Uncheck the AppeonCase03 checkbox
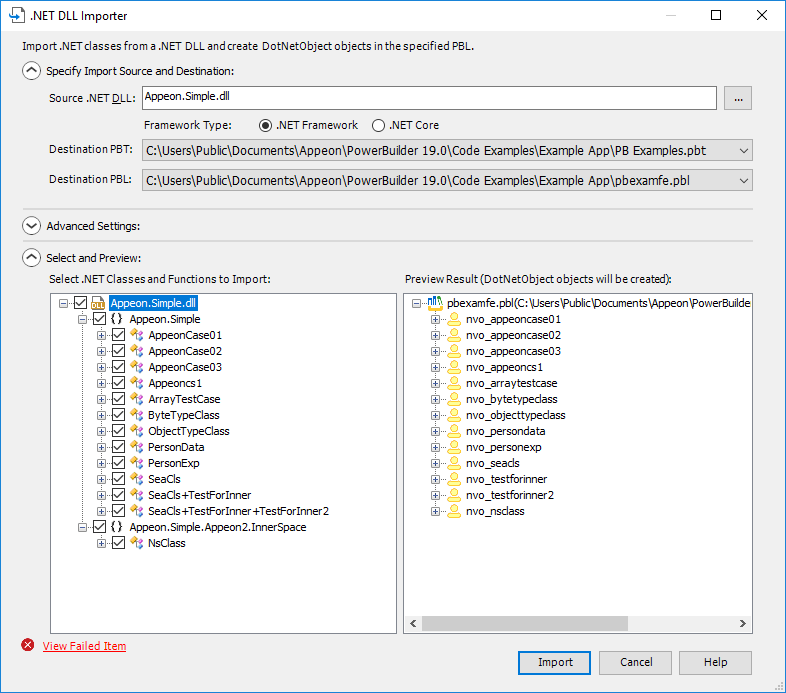 (x=118, y=367)
